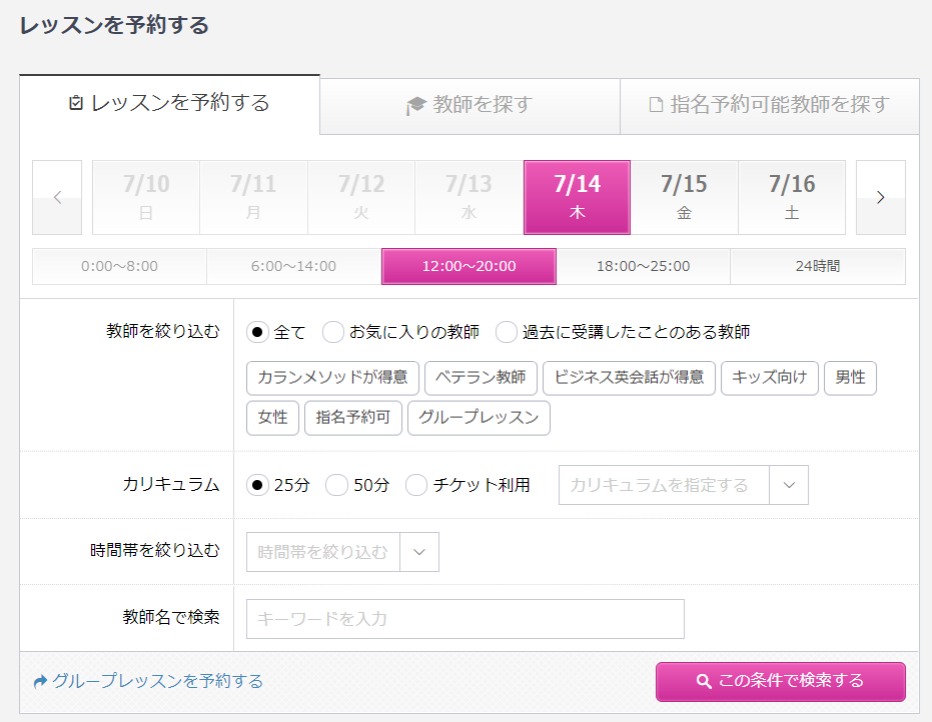Select the 18:00～25:00 time range
This screenshot has height=722, width=932.
[x=643, y=266]
